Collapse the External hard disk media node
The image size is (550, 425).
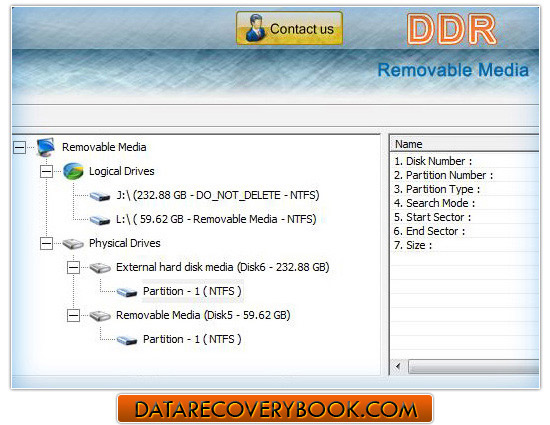pos(73,268)
